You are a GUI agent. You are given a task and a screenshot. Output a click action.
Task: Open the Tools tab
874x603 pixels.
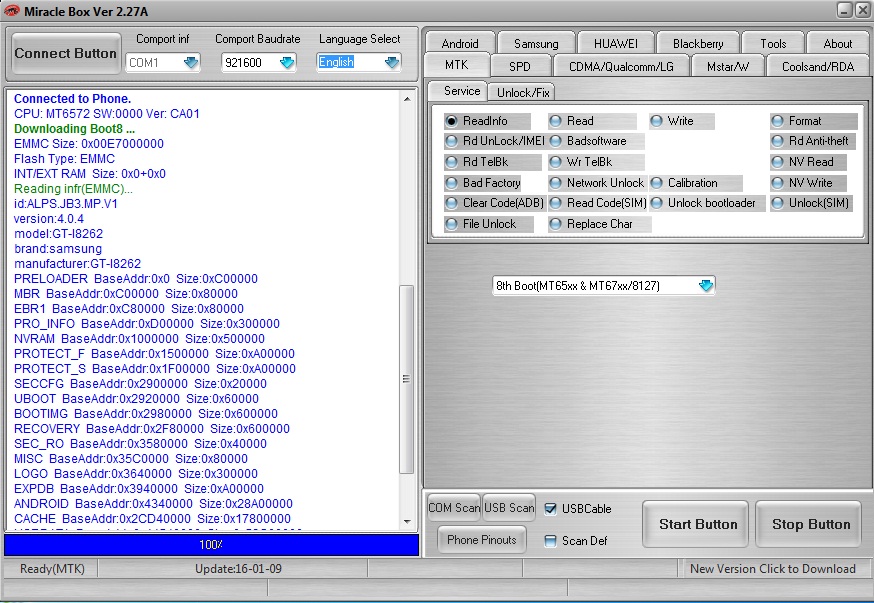(x=773, y=43)
